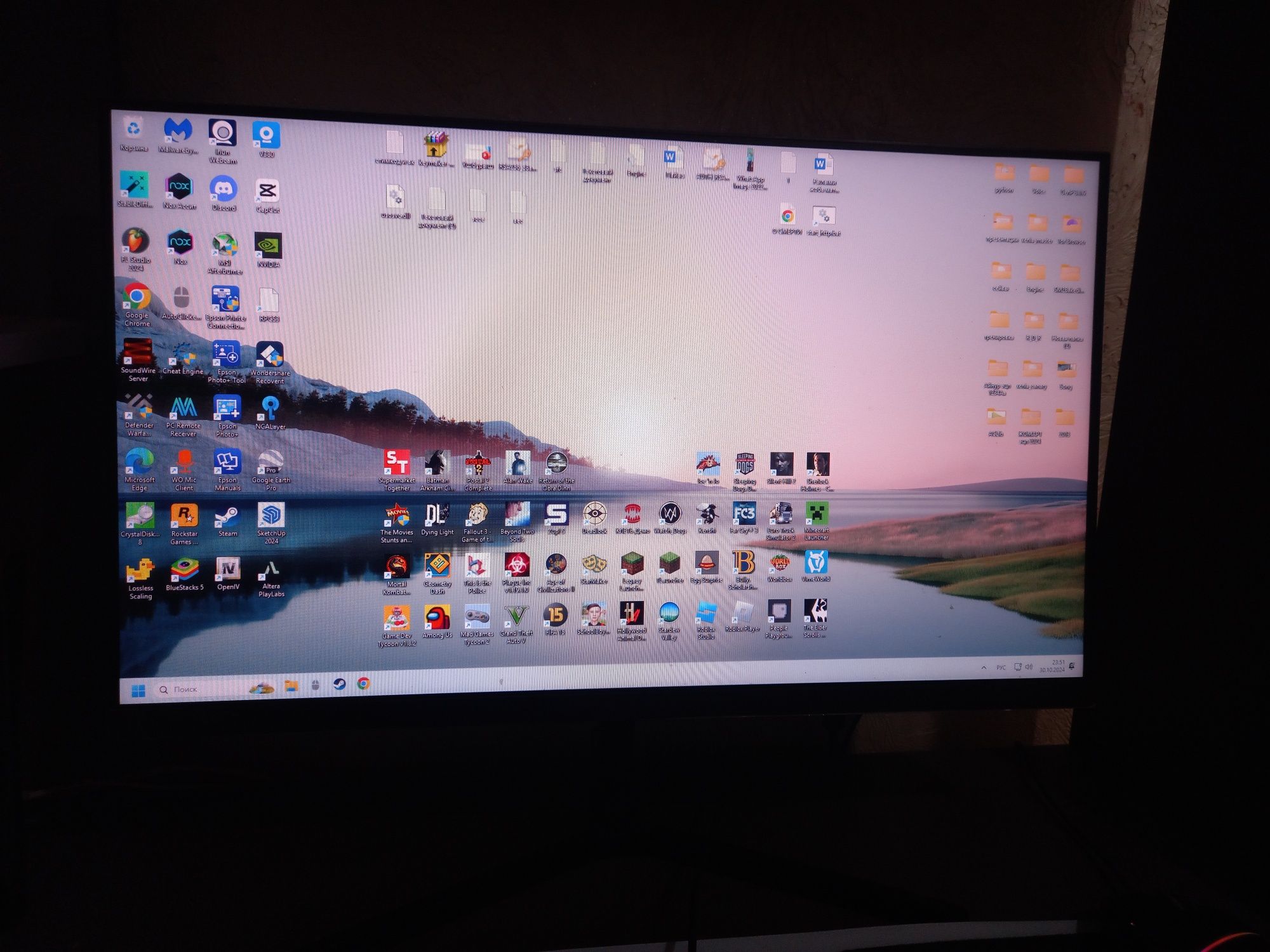Open Chrome from the taskbar
The image size is (1270, 952).
pos(363,684)
